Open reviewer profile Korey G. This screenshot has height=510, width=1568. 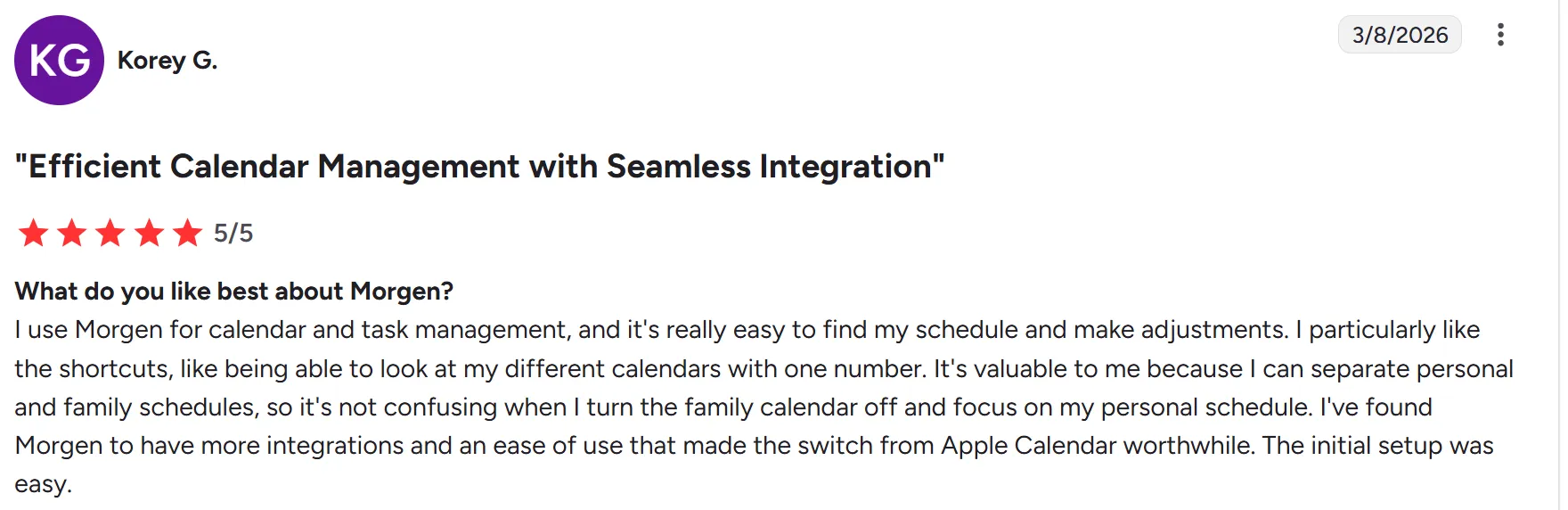(x=167, y=60)
